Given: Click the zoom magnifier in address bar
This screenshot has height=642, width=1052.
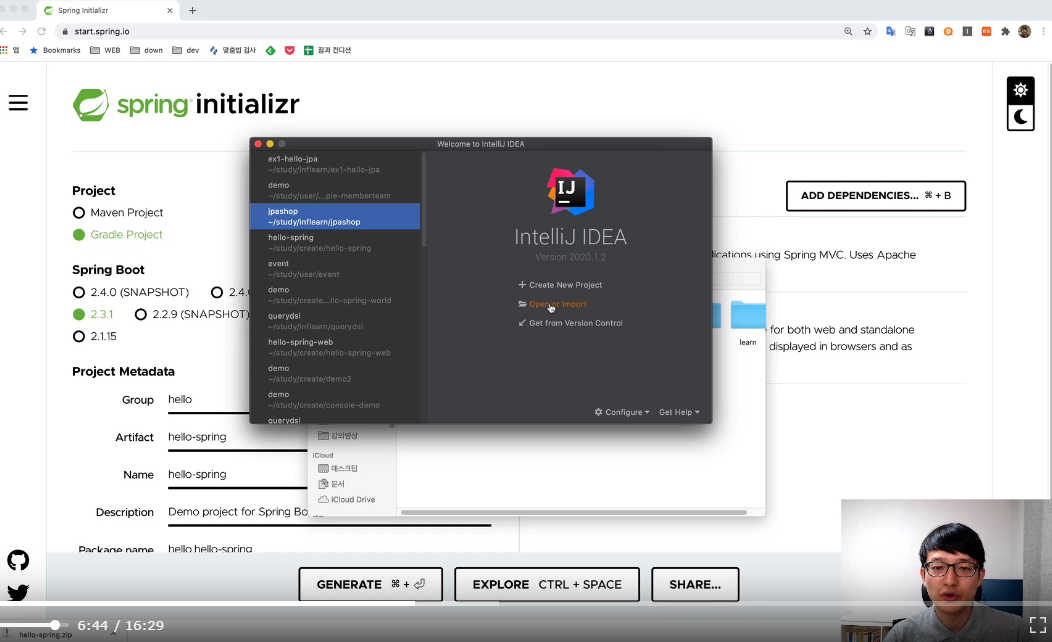Looking at the screenshot, I should tap(848, 32).
